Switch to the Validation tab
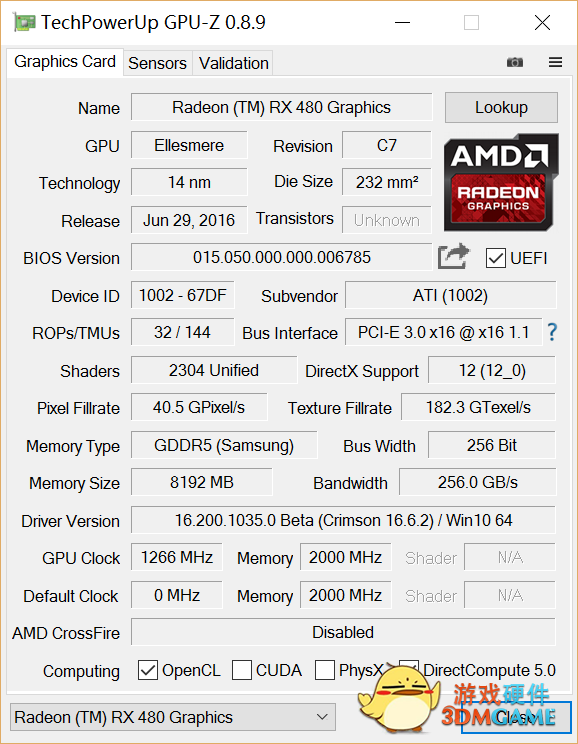578x744 pixels. [233, 63]
